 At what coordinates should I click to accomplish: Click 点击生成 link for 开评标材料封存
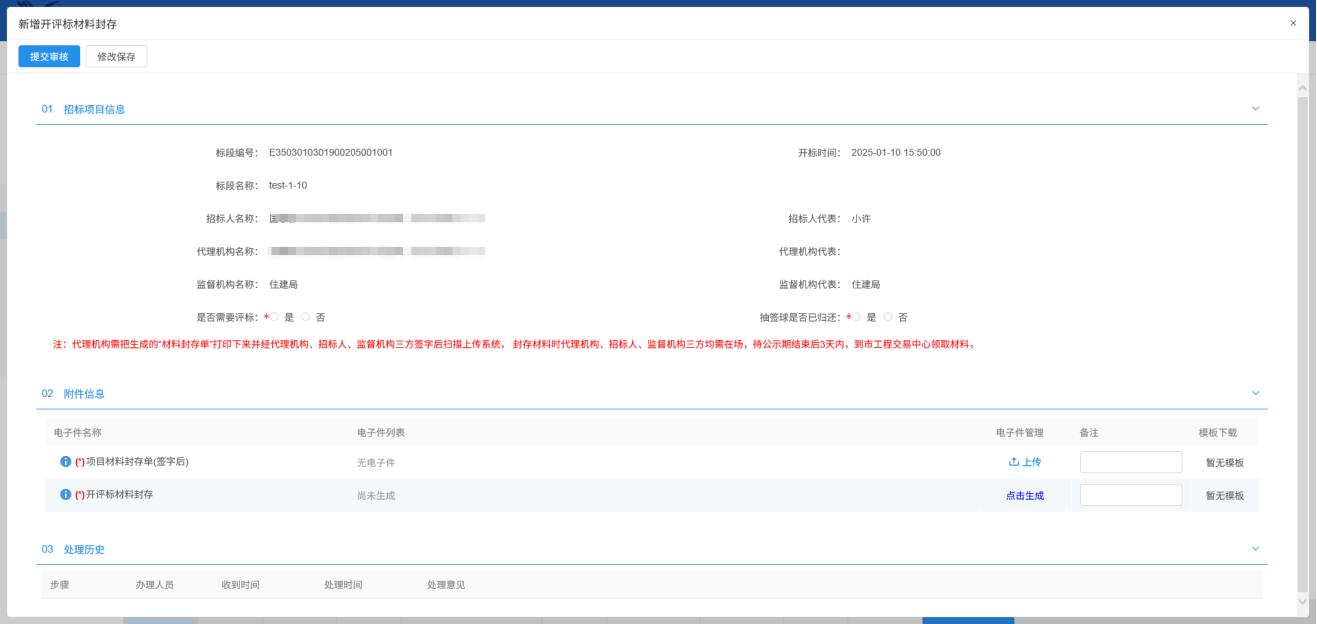tap(1025, 495)
